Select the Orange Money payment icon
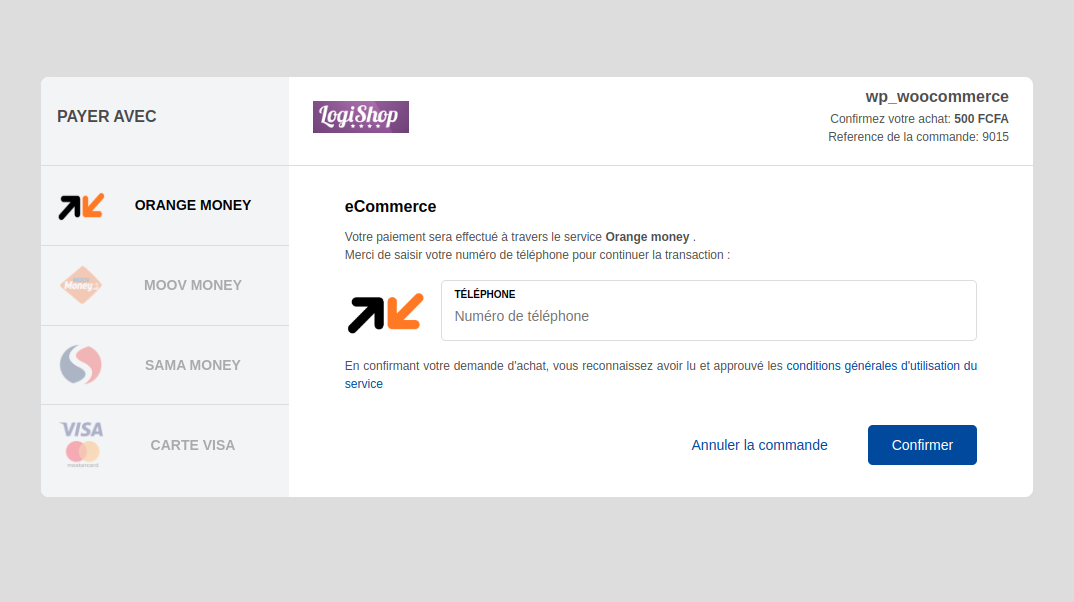1074x602 pixels. point(80,205)
